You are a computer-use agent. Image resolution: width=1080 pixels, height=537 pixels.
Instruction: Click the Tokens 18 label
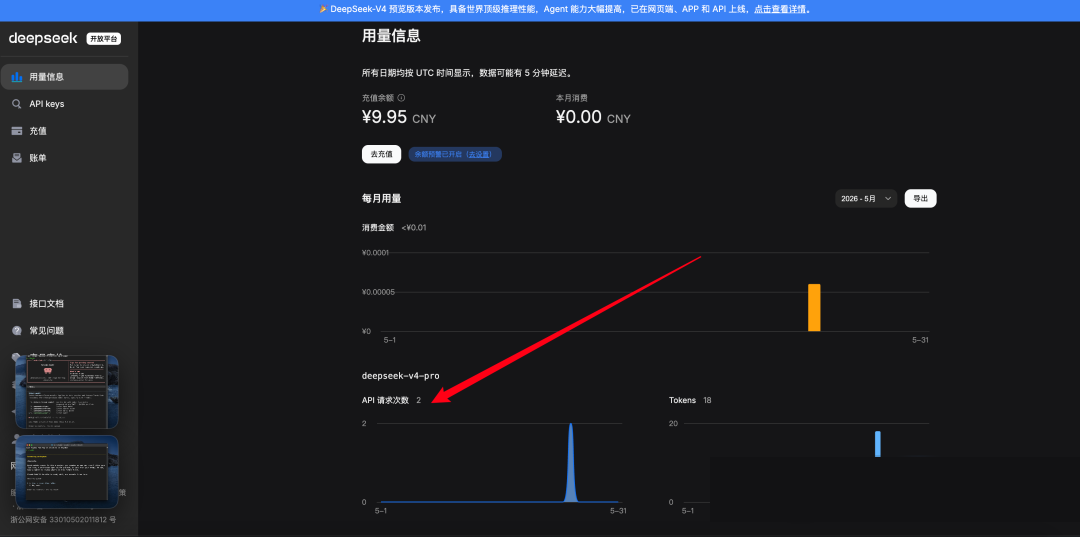point(690,400)
